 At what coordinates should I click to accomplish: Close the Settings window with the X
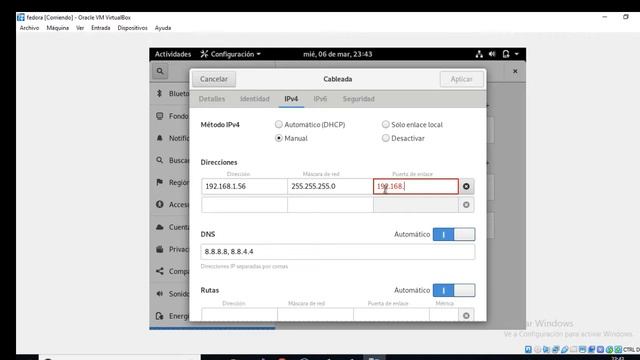point(515,71)
